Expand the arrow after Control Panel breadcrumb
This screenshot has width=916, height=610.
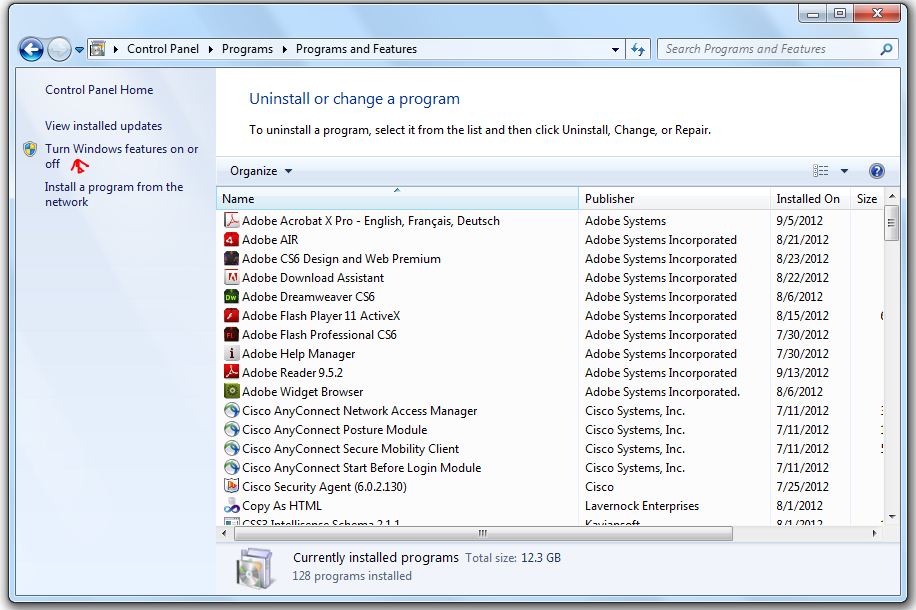click(x=211, y=50)
